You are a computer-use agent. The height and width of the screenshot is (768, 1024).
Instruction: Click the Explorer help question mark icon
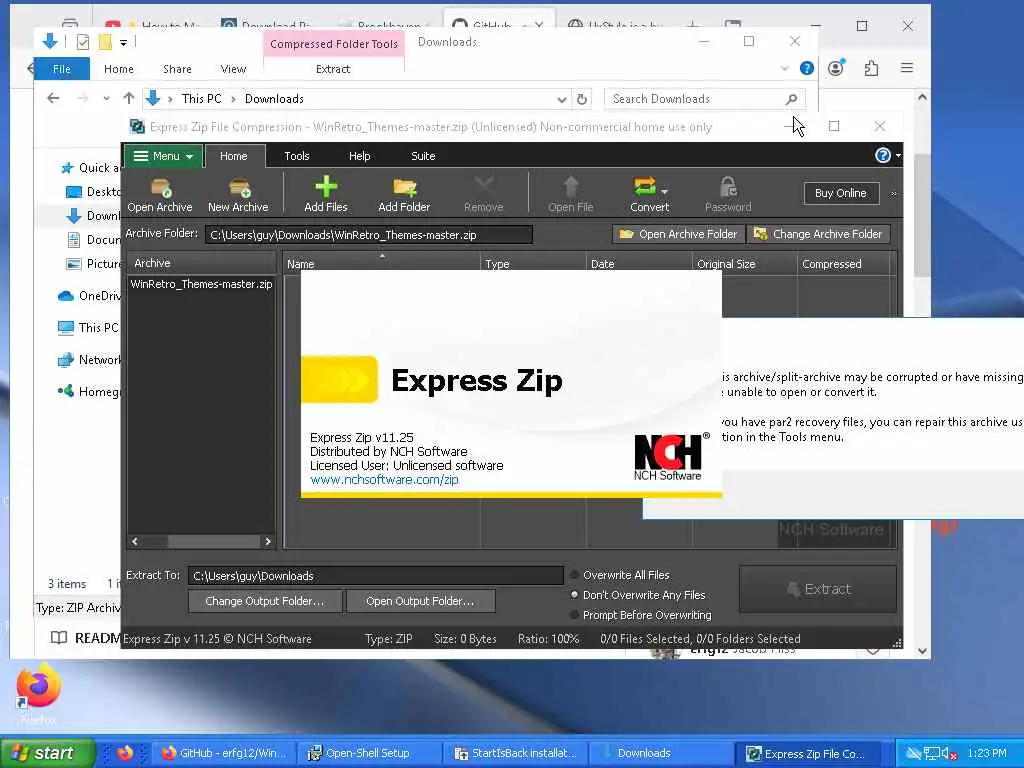point(807,68)
